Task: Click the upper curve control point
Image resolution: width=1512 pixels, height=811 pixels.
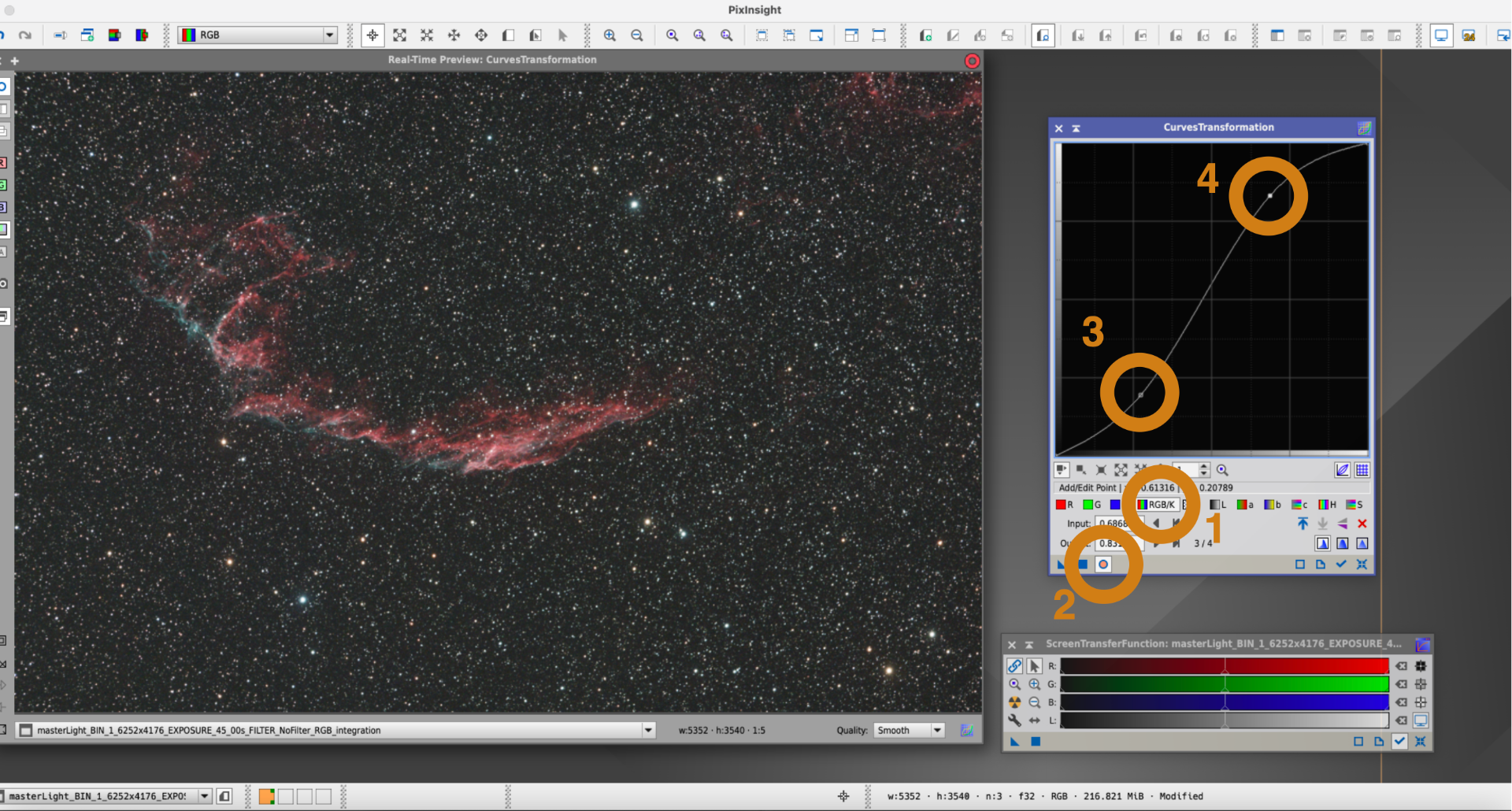Action: [x=1269, y=195]
